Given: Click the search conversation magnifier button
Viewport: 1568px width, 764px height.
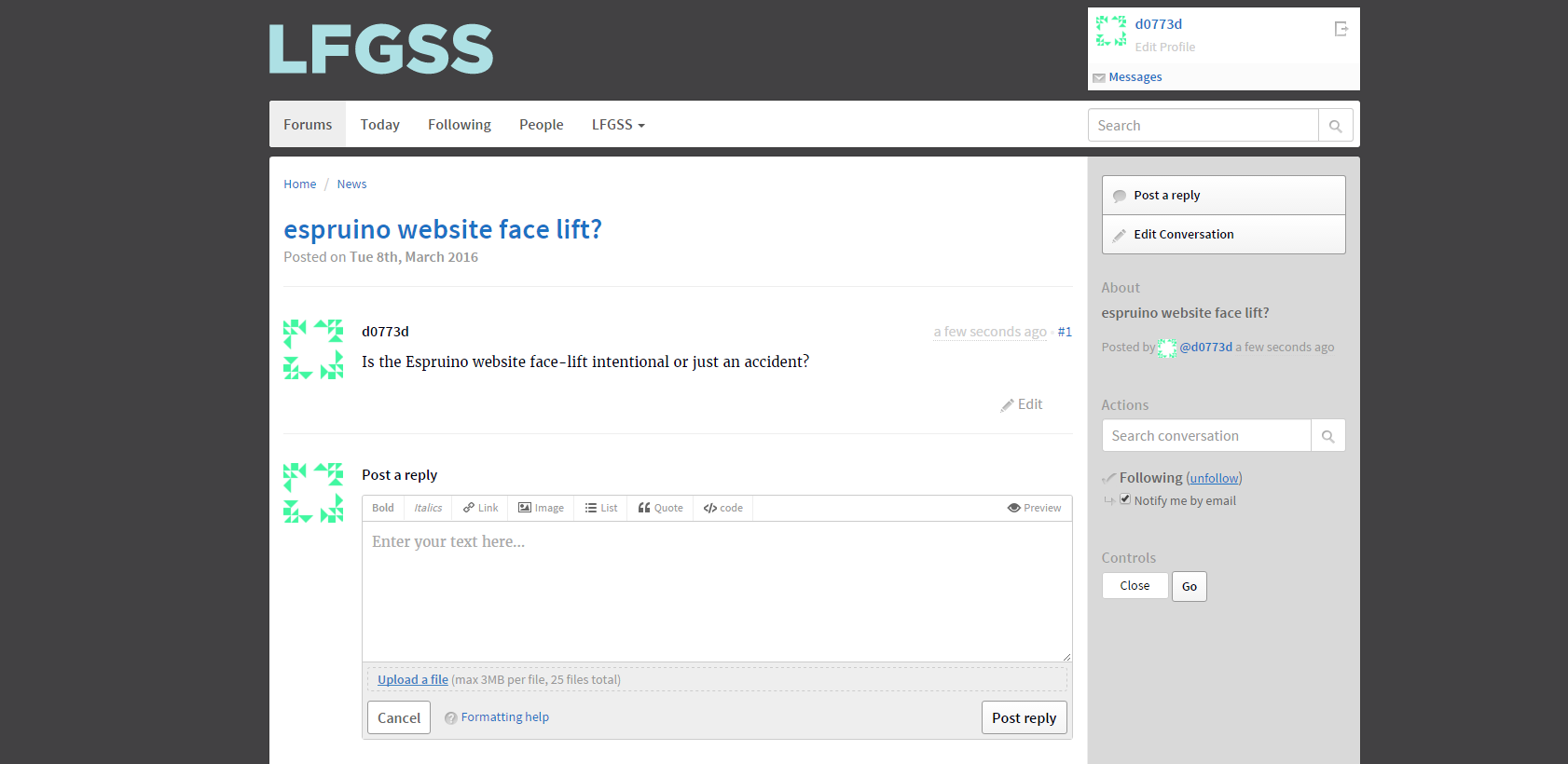Looking at the screenshot, I should (x=1327, y=436).
